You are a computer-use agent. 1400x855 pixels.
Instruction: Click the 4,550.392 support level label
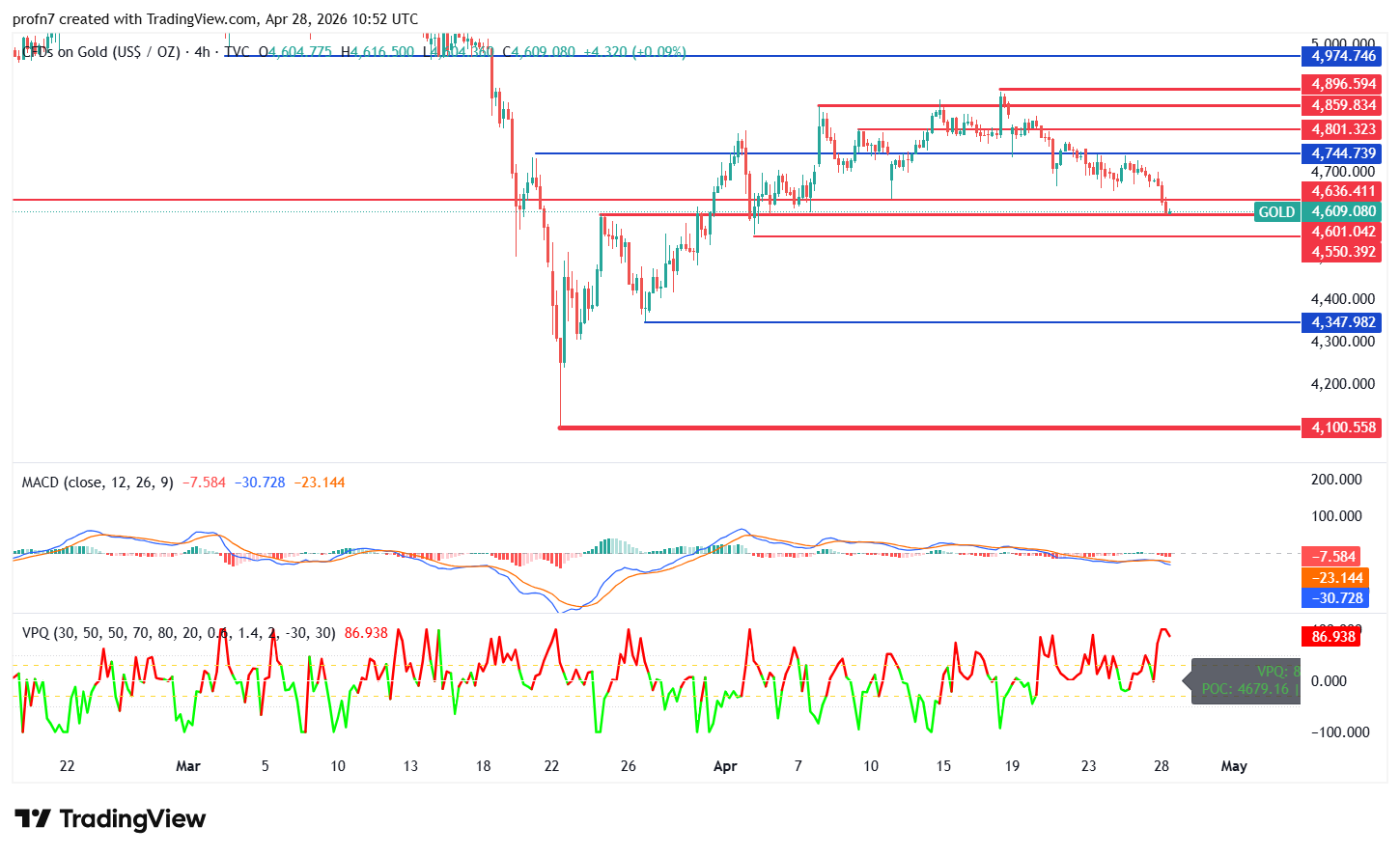click(1343, 252)
